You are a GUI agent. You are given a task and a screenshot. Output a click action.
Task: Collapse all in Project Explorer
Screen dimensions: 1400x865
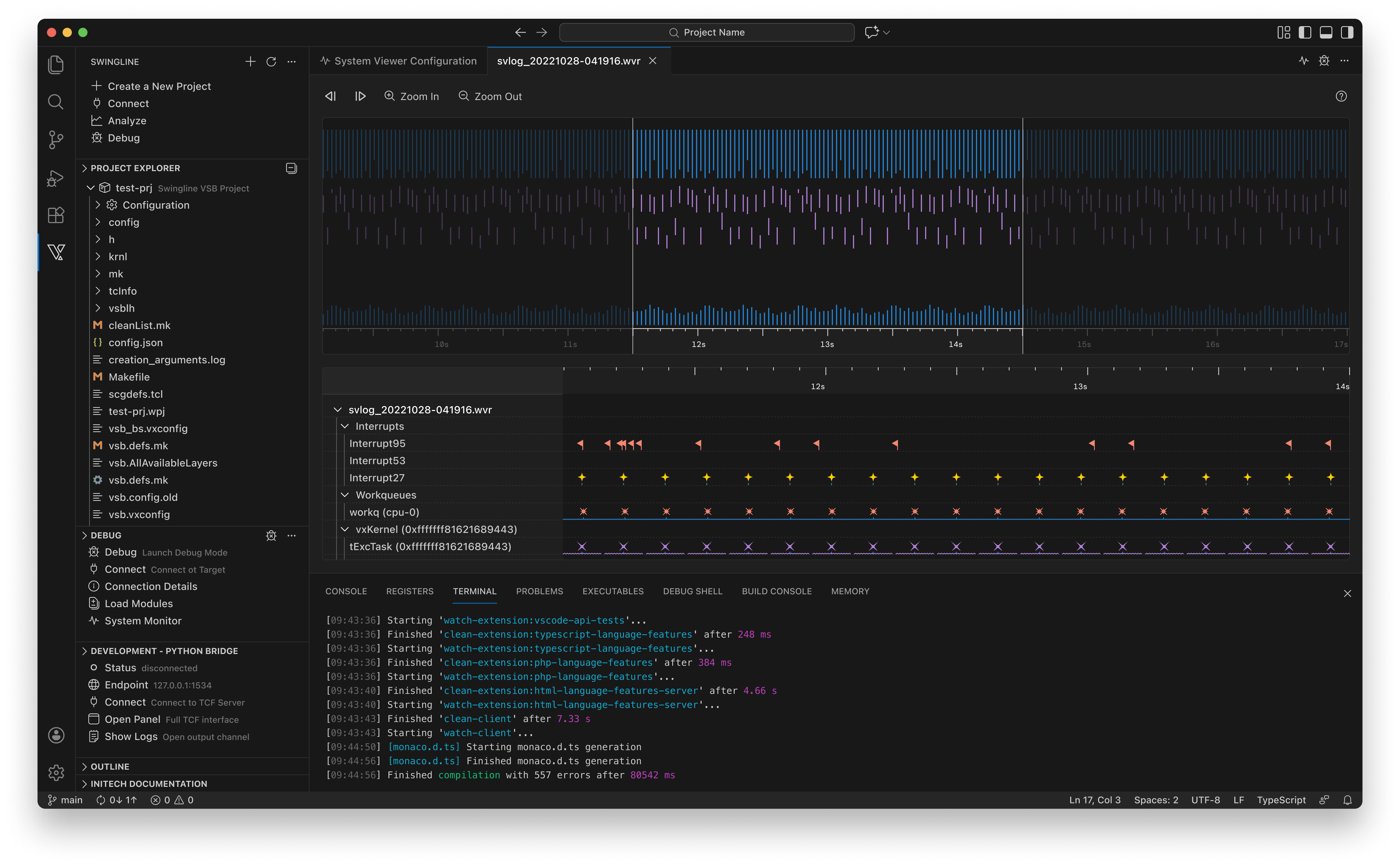[291, 168]
